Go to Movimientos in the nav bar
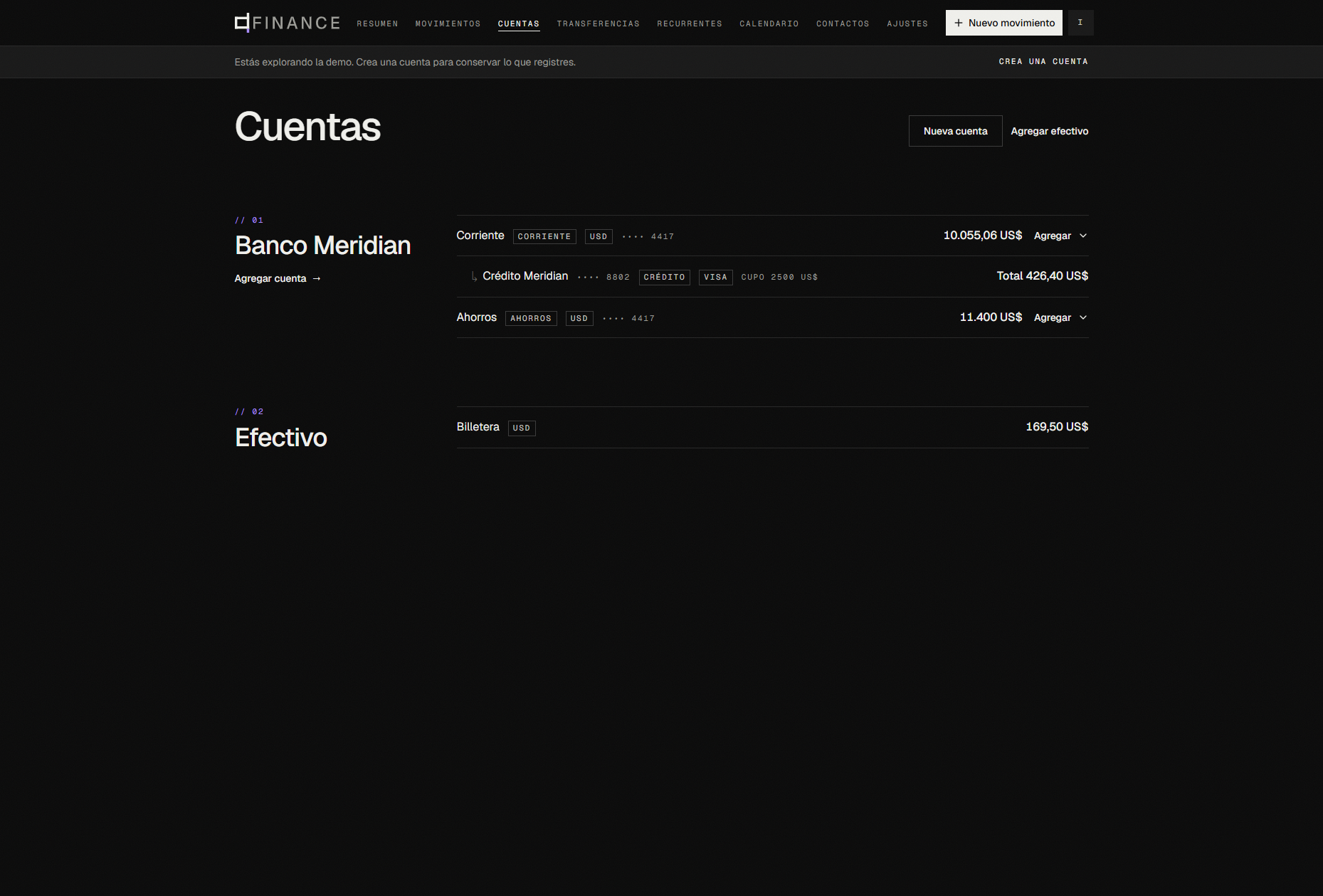This screenshot has width=1323, height=896. coord(448,23)
